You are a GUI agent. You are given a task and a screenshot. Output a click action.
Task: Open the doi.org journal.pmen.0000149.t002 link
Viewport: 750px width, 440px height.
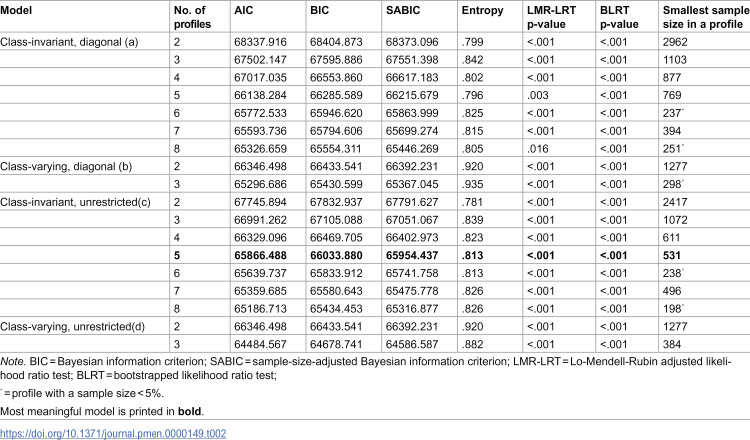click(x=113, y=433)
